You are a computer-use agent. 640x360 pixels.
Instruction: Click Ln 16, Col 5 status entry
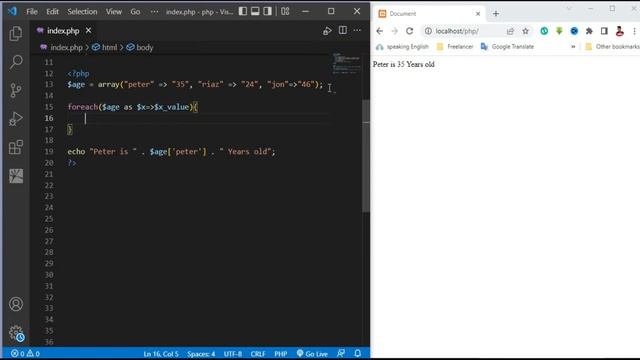[161, 354]
